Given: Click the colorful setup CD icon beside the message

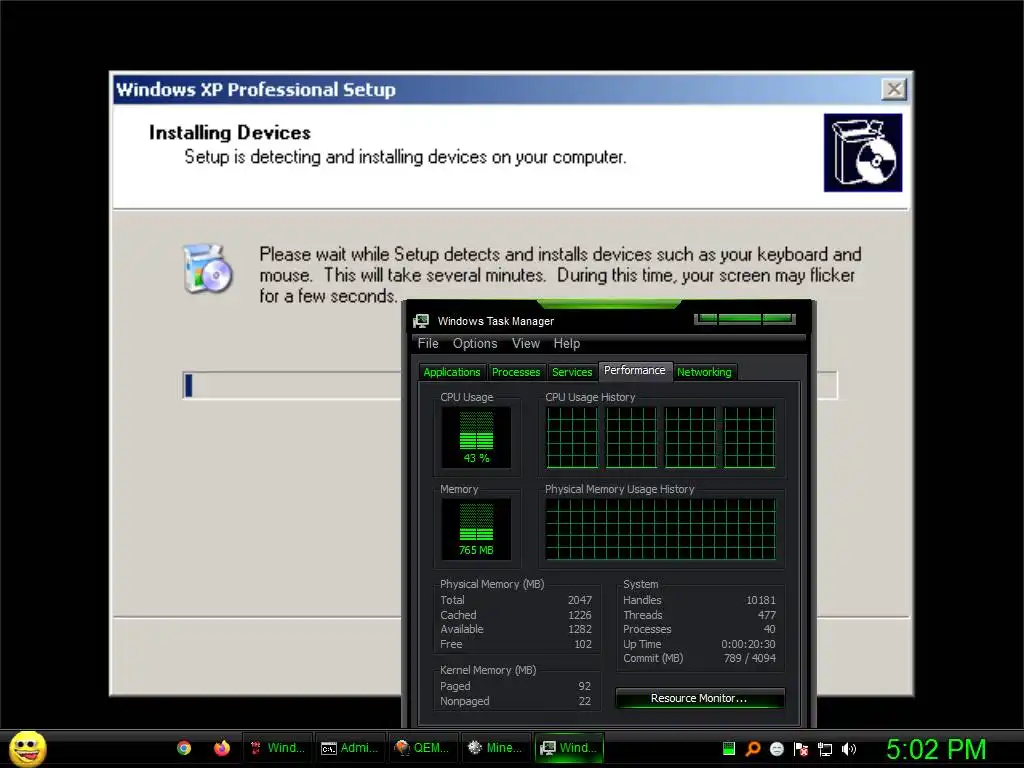Looking at the screenshot, I should pos(208,268).
